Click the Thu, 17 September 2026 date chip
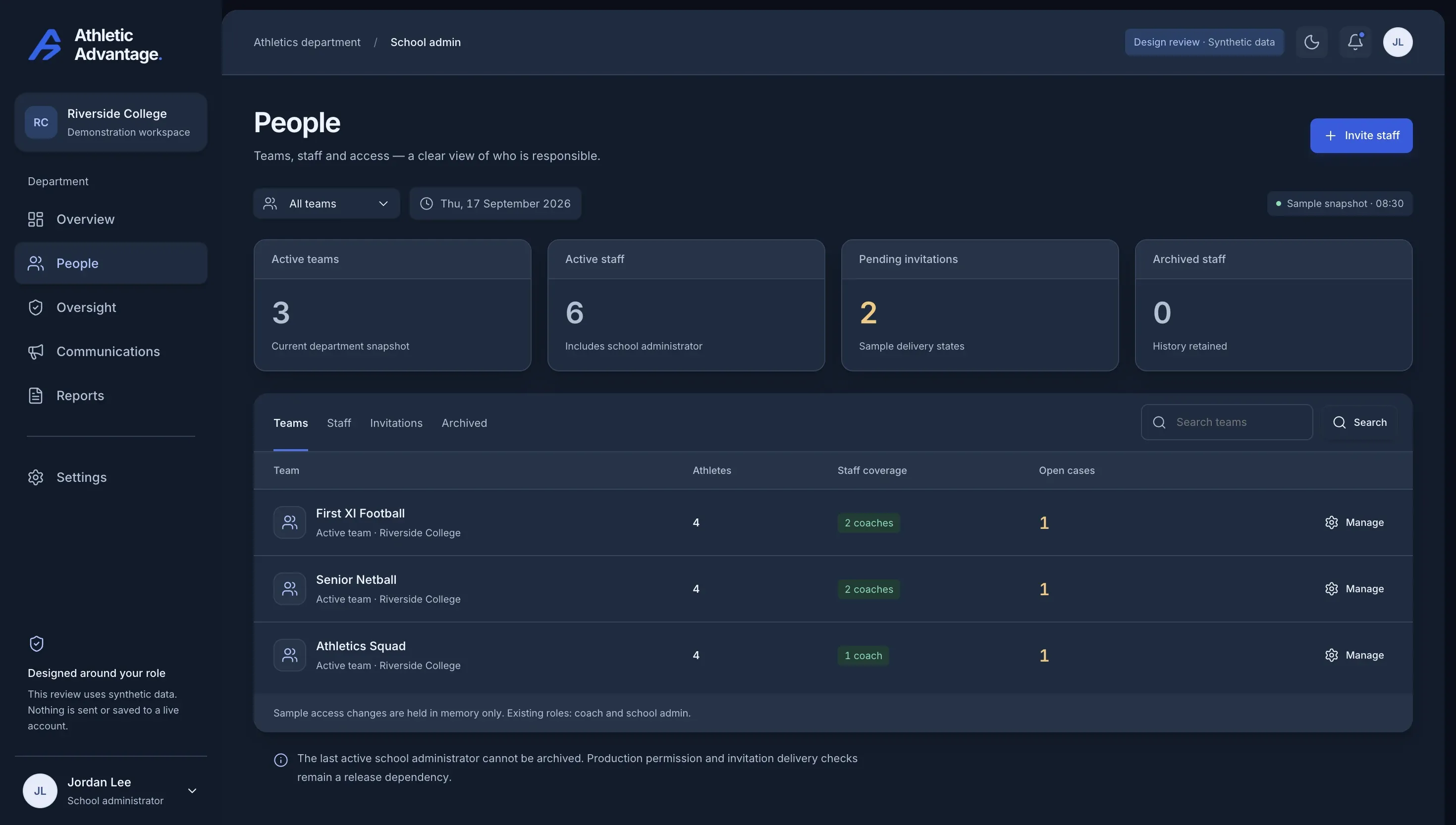The height and width of the screenshot is (825, 1456). point(495,204)
